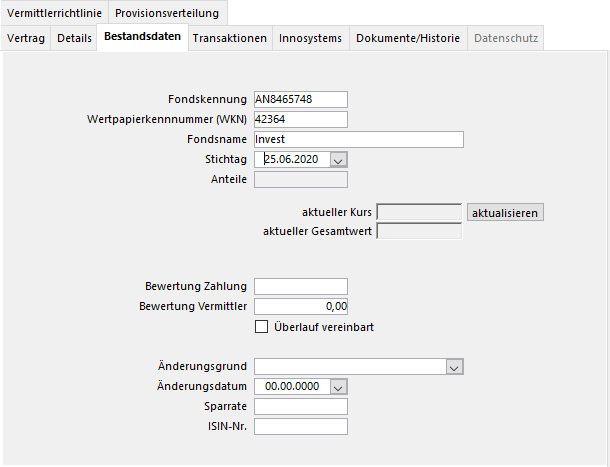Open the Änderungsdatum date picker arrow
Image resolution: width=610 pixels, height=467 pixels.
pos(337,387)
